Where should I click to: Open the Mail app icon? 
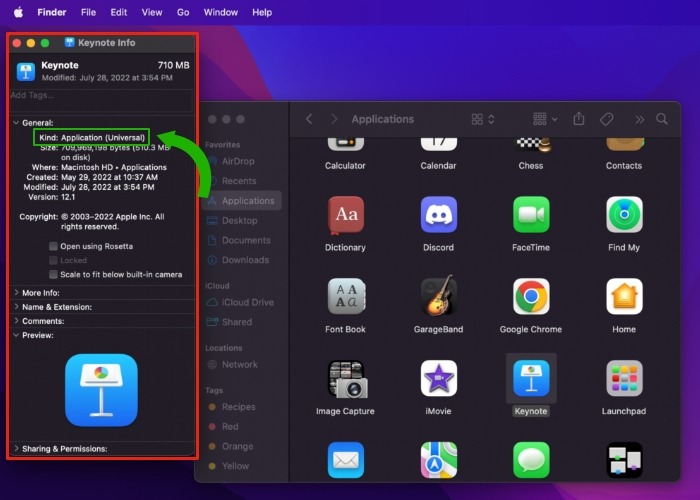pos(345,460)
